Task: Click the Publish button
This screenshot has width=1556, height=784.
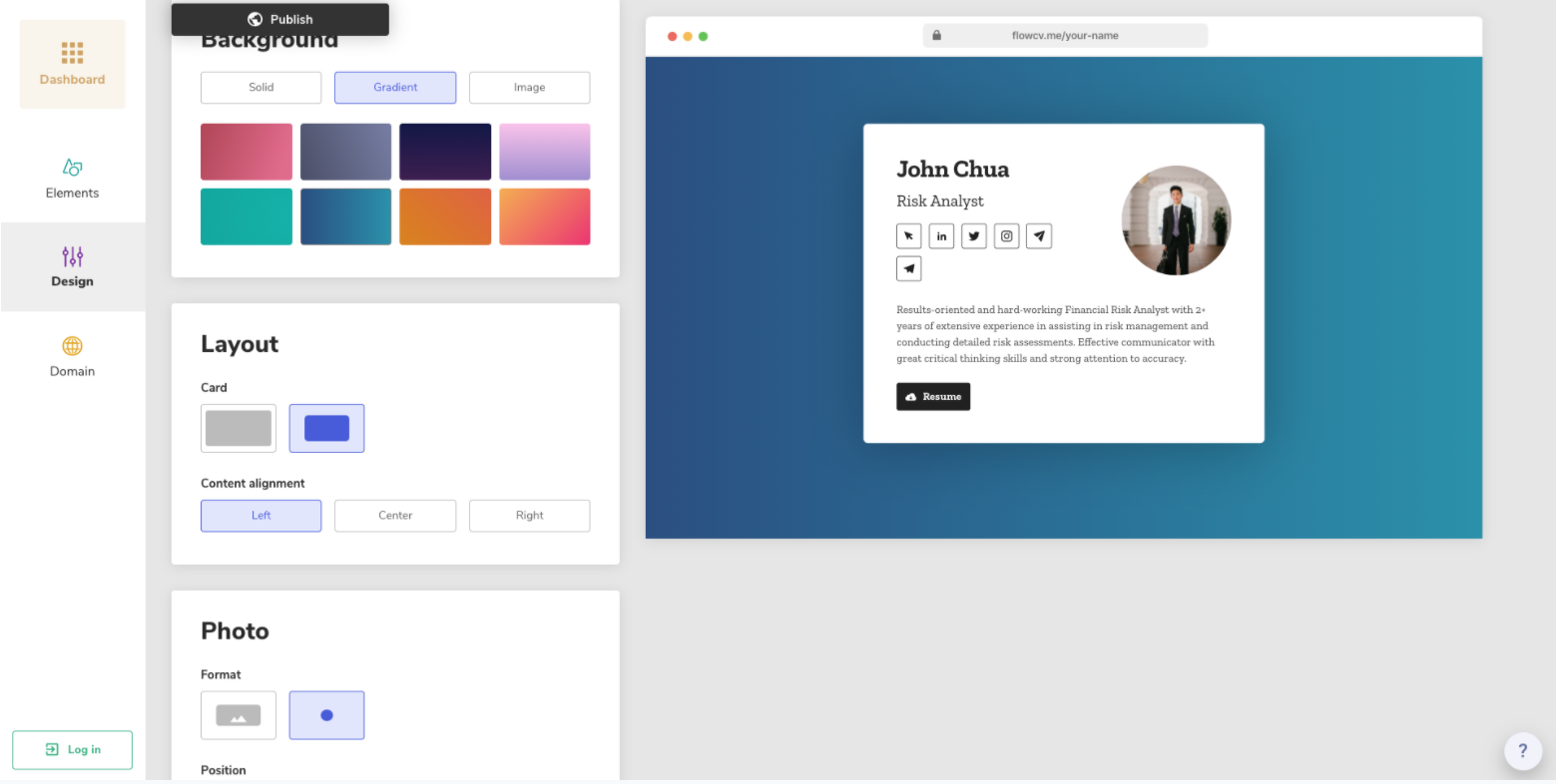Action: (x=280, y=19)
